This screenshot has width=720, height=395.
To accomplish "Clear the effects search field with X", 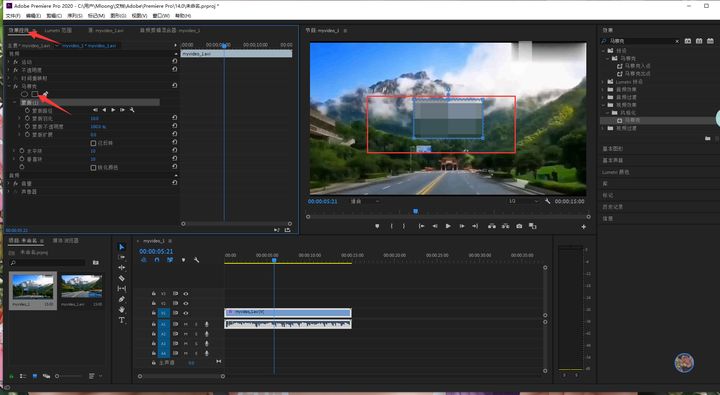I will pyautogui.click(x=677, y=41).
